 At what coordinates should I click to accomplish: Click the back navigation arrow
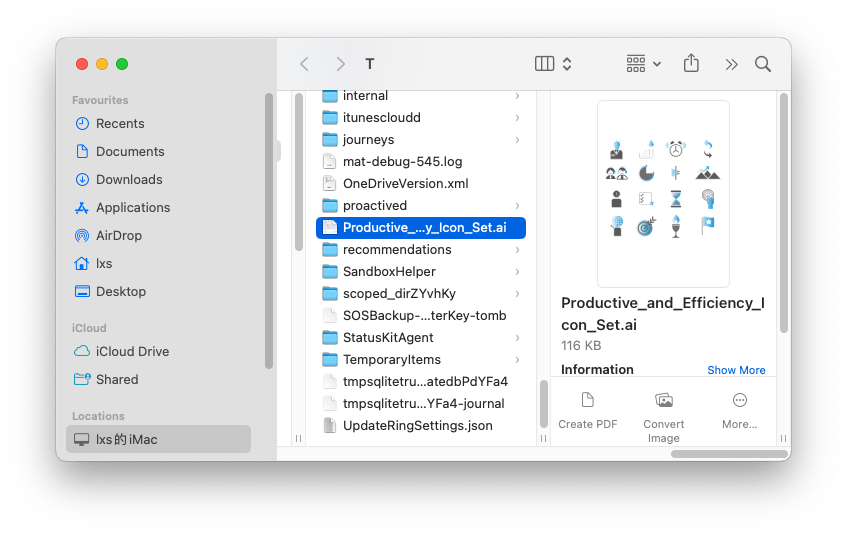[304, 64]
